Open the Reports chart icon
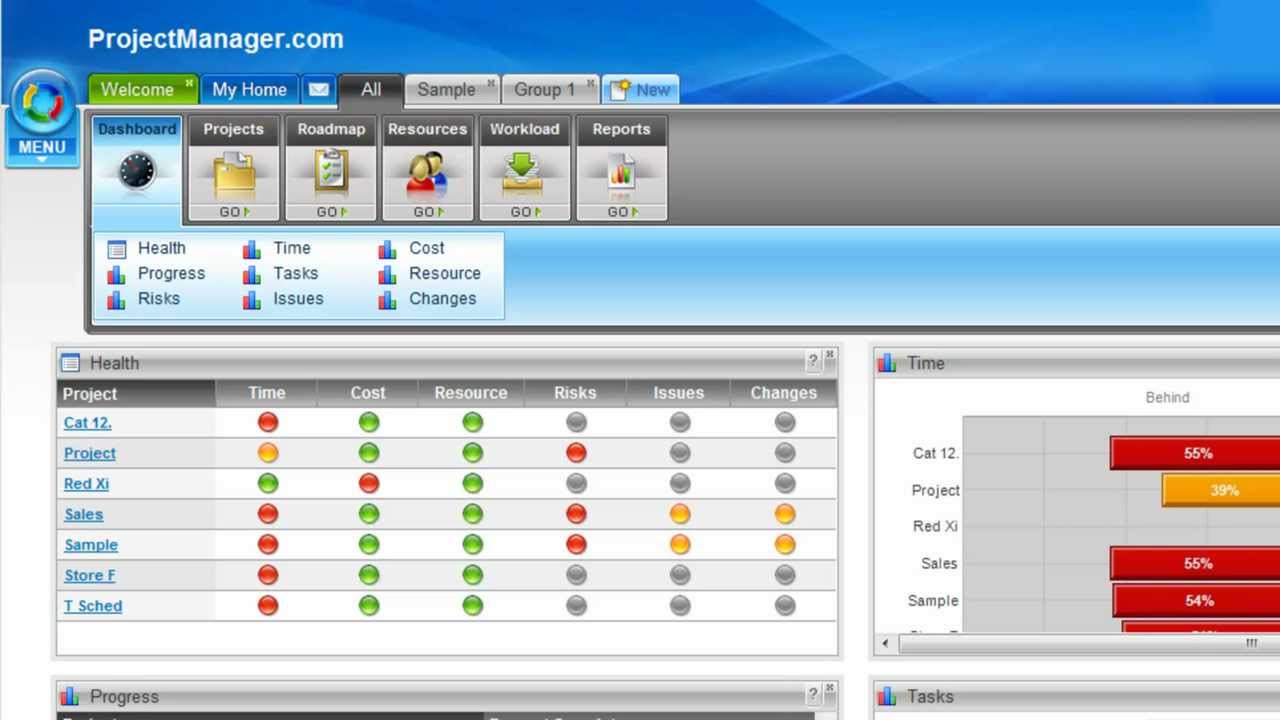This screenshot has width=1280, height=720. pyautogui.click(x=621, y=174)
